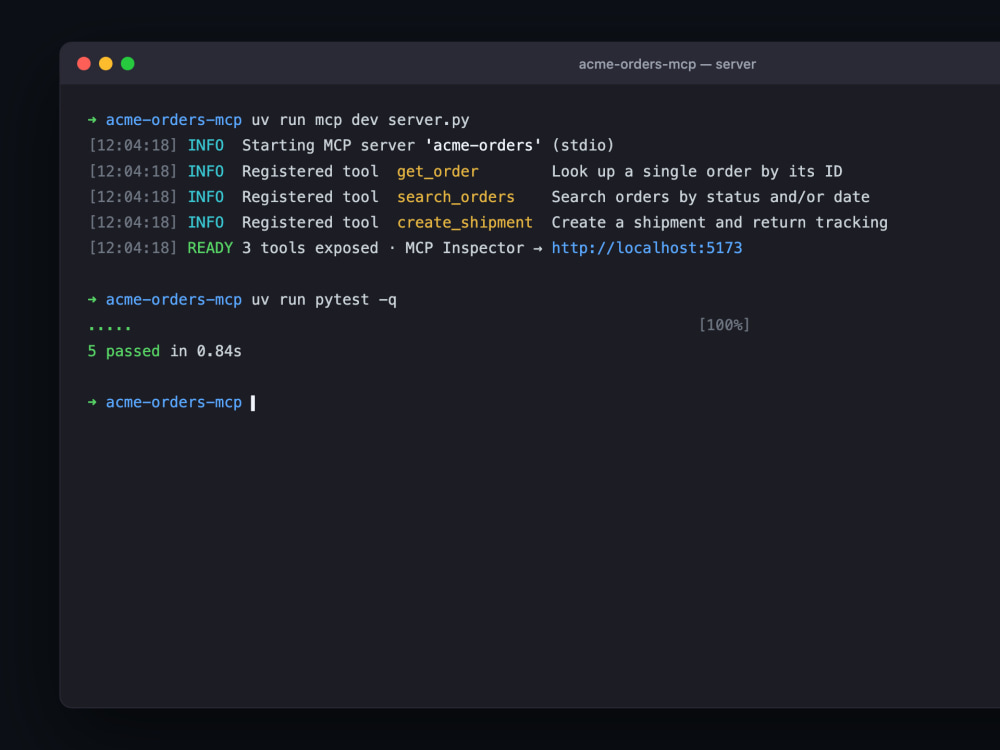1000x750 pixels.
Task: Select the search_orders tool name
Action: pyautogui.click(x=456, y=197)
